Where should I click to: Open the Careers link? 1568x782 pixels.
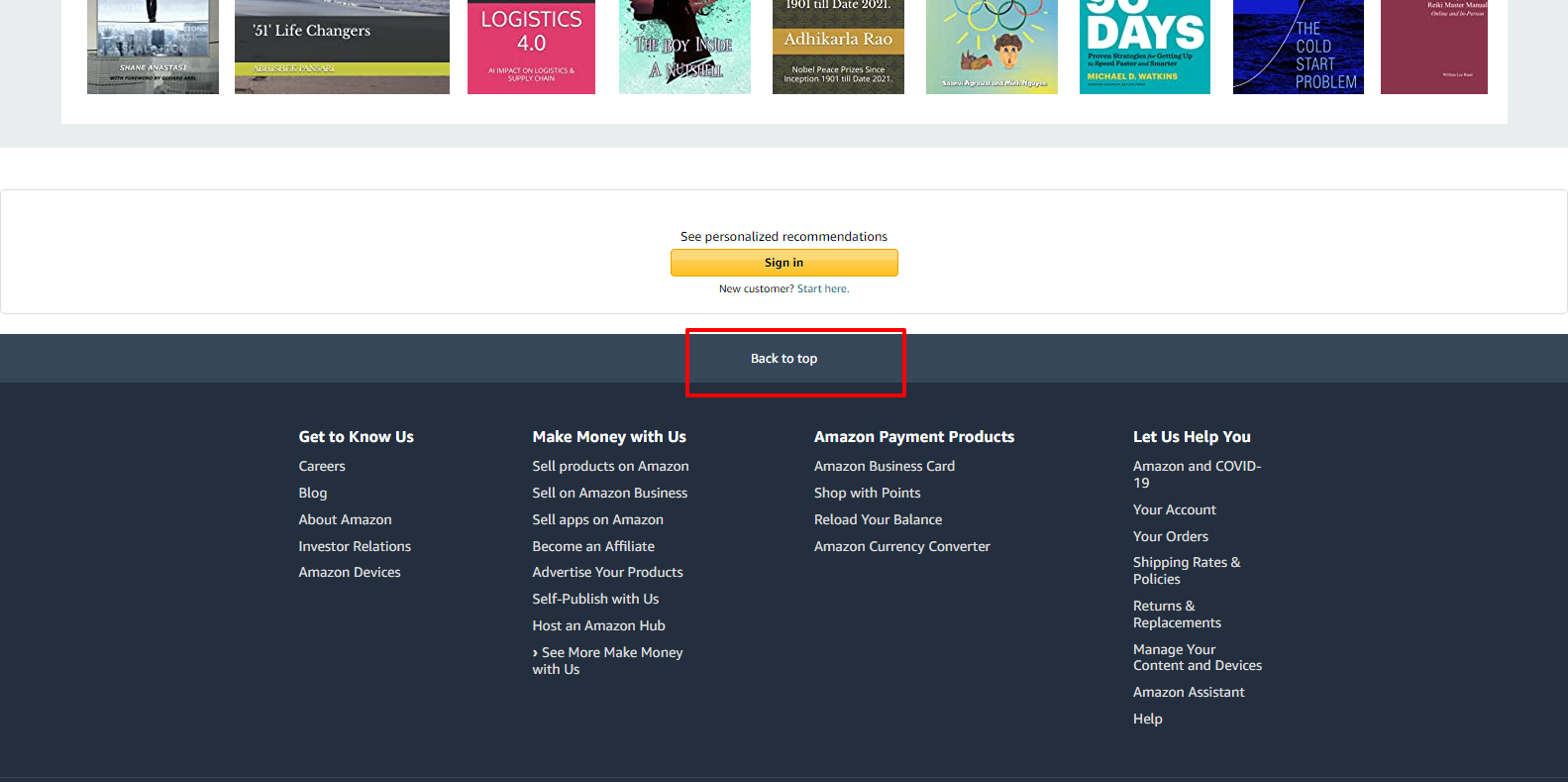322,466
